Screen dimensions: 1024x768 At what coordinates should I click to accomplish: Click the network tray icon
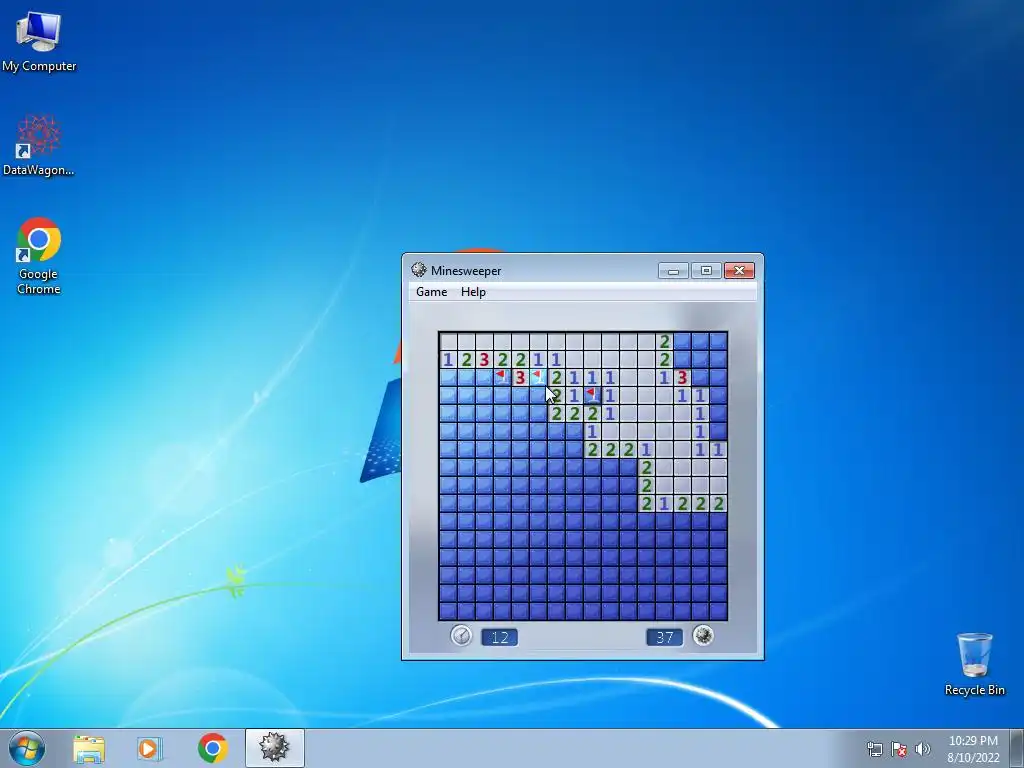[874, 749]
